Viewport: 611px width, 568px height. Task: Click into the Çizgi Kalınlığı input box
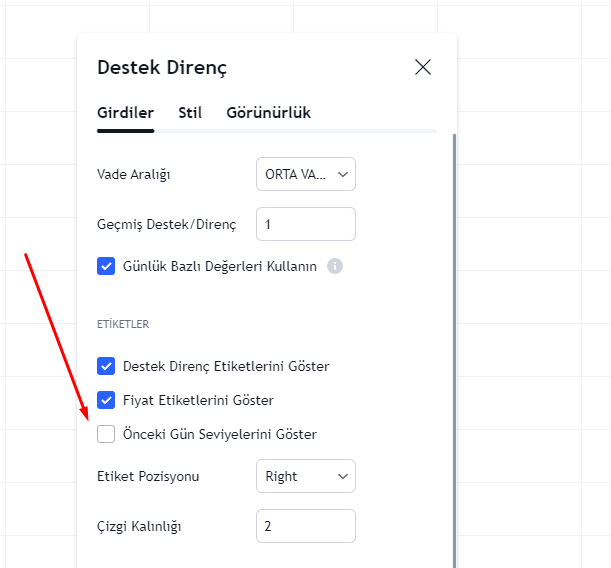(306, 526)
